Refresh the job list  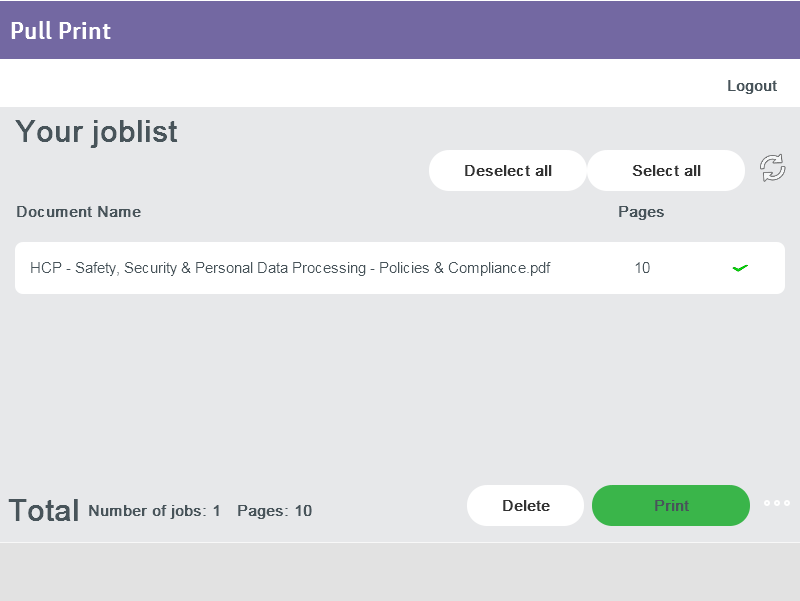pos(772,168)
